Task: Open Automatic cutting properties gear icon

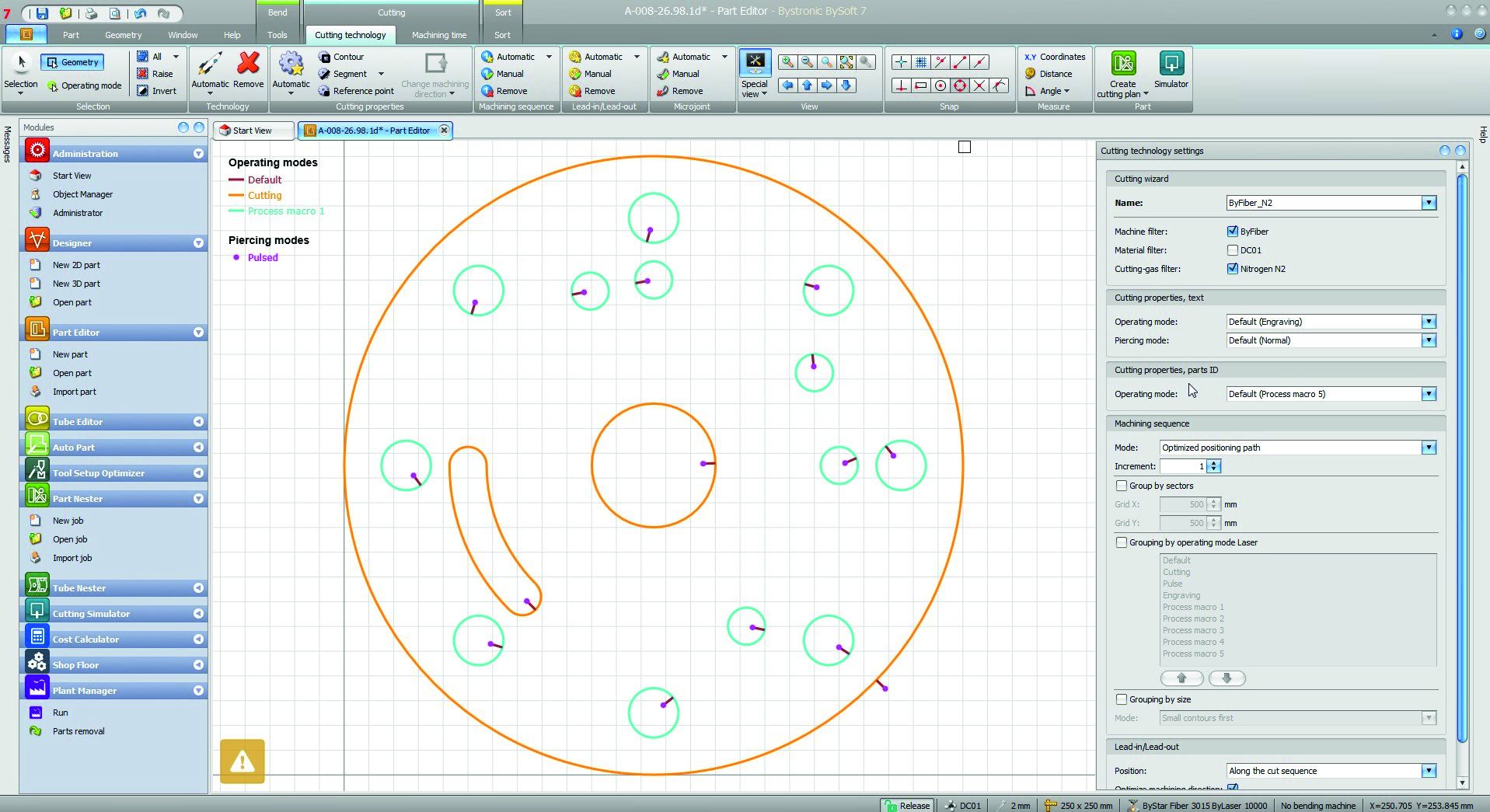Action: click(291, 64)
